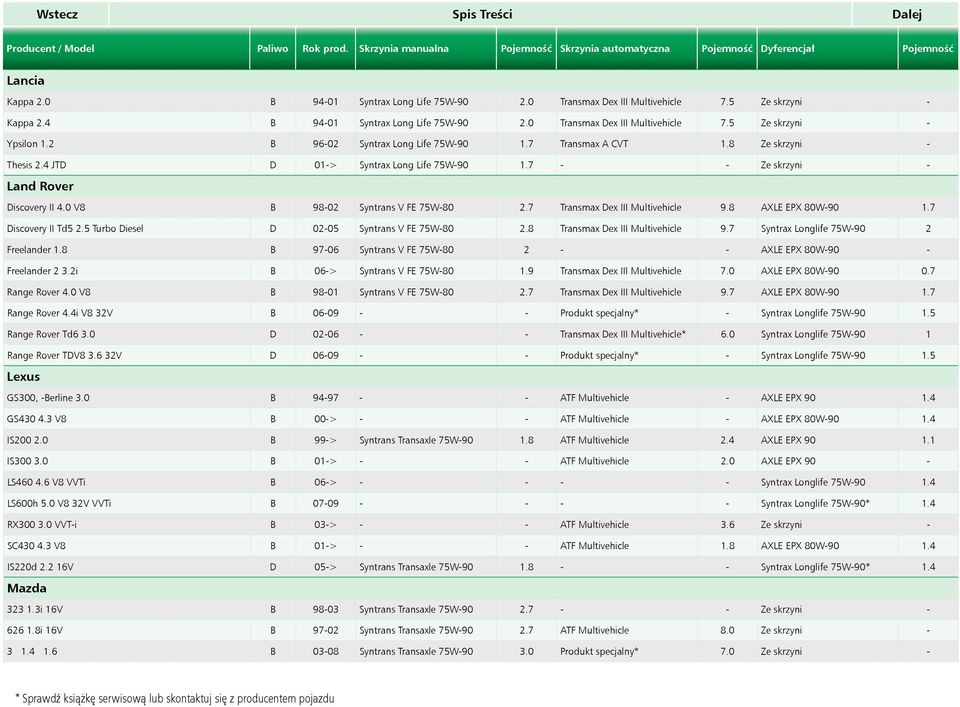960x707 pixels.
Task: Select the Paliwo column header
Action: point(272,48)
